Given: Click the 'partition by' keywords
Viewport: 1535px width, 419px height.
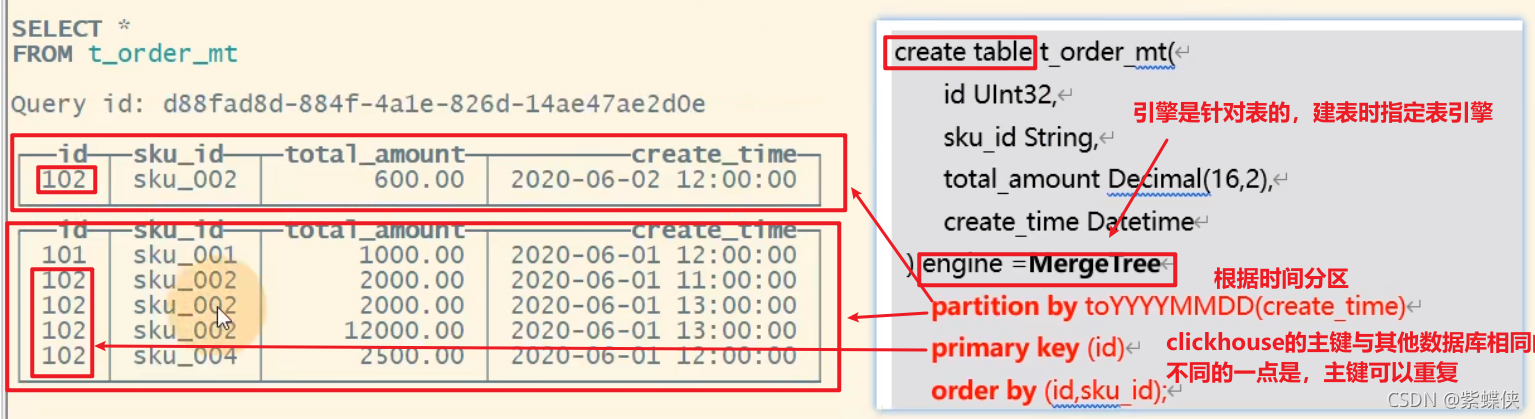Looking at the screenshot, I should [1005, 307].
